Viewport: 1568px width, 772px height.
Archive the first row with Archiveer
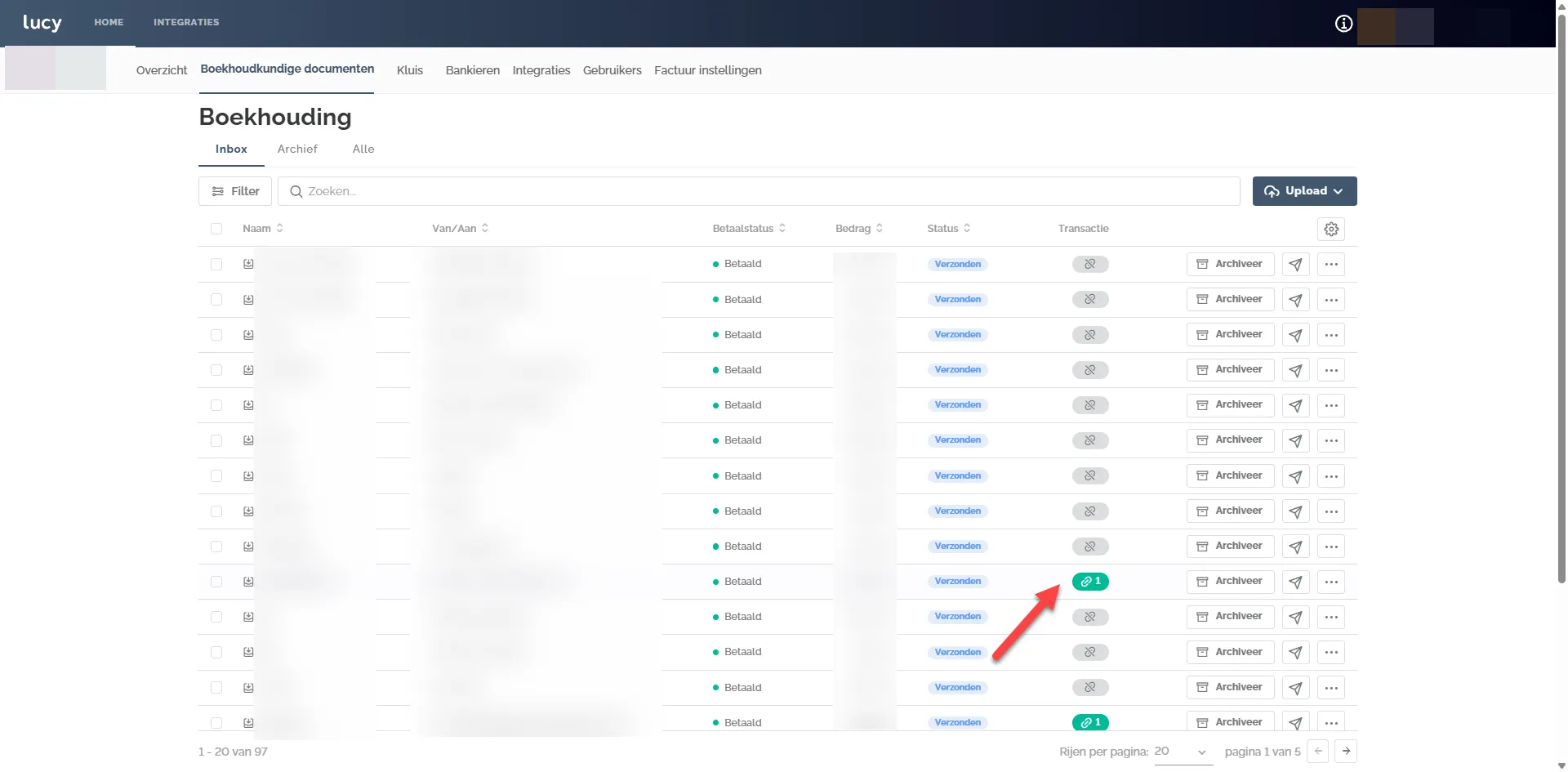(1230, 264)
